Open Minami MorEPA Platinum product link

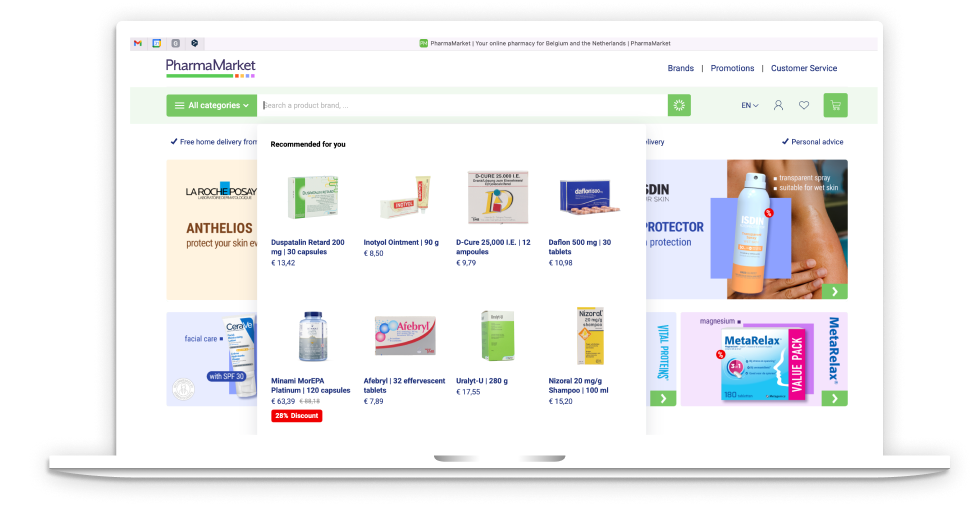click(310, 386)
